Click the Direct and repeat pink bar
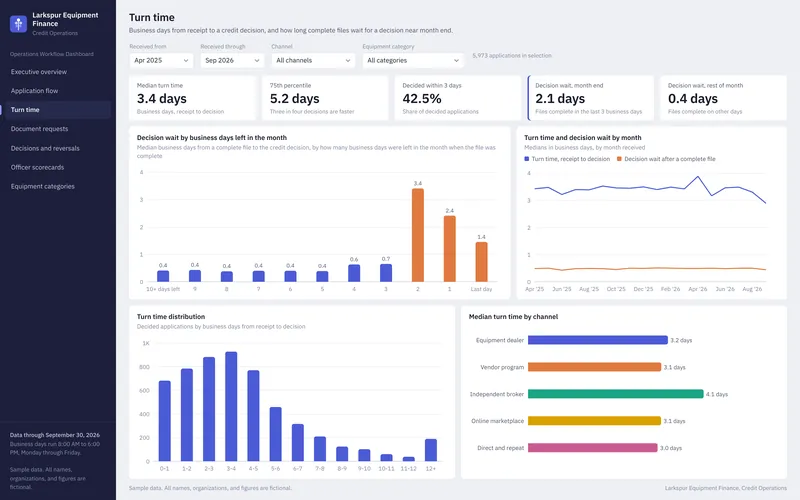The width and height of the screenshot is (800, 500). pos(592,448)
